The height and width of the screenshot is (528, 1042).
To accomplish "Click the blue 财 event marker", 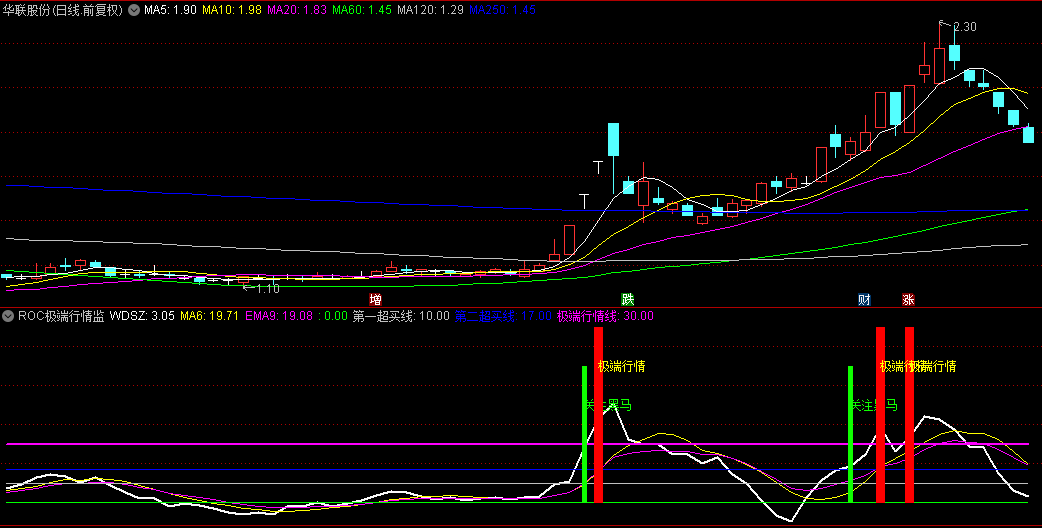I will pos(864,300).
